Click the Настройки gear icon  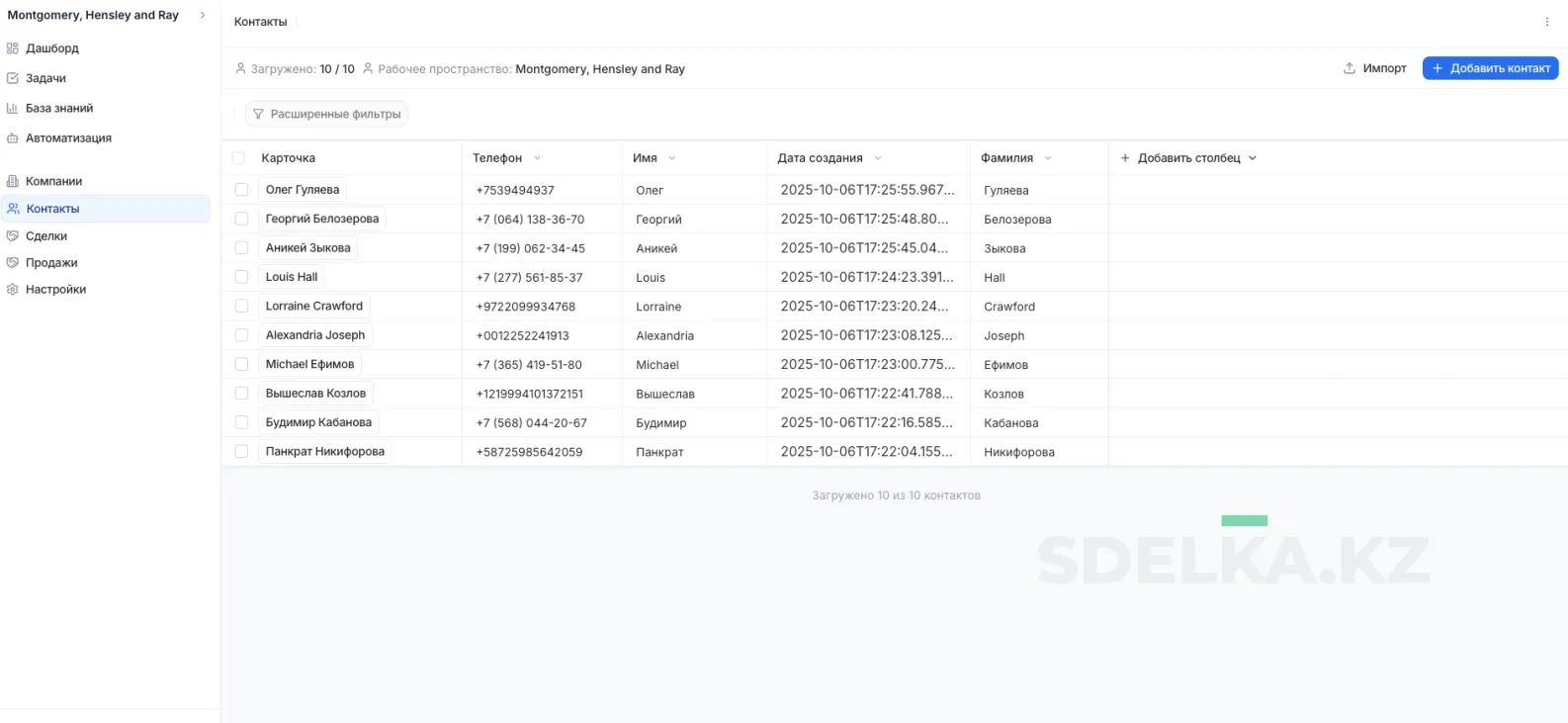point(13,290)
